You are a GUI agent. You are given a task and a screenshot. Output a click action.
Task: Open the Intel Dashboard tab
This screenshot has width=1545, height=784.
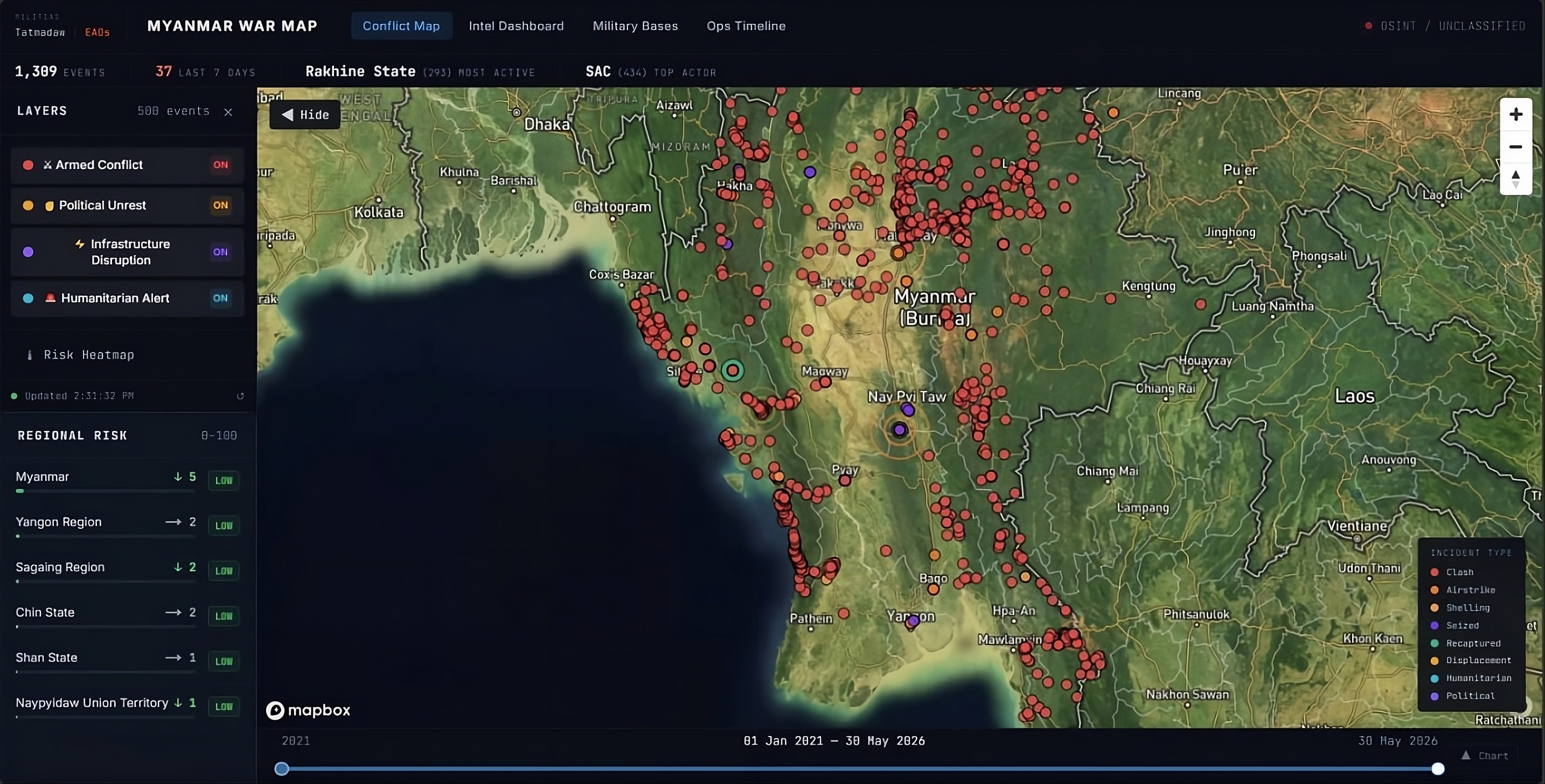pyautogui.click(x=517, y=26)
